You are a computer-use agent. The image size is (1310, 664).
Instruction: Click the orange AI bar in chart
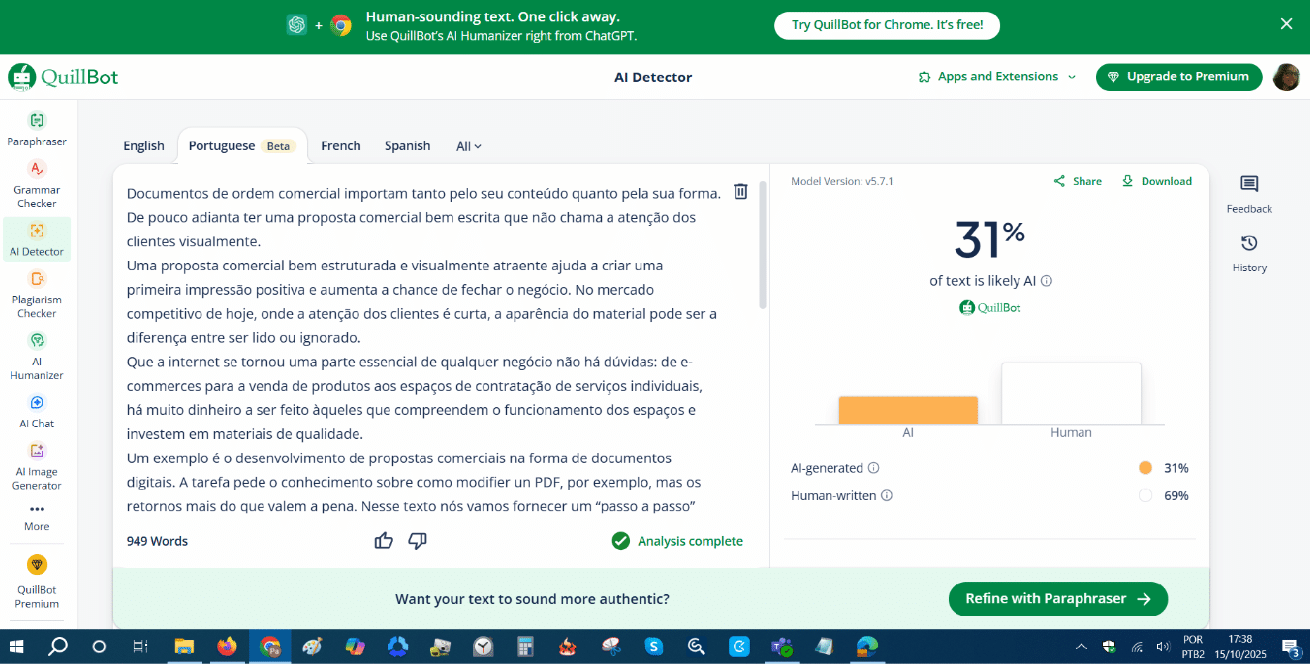(x=908, y=410)
